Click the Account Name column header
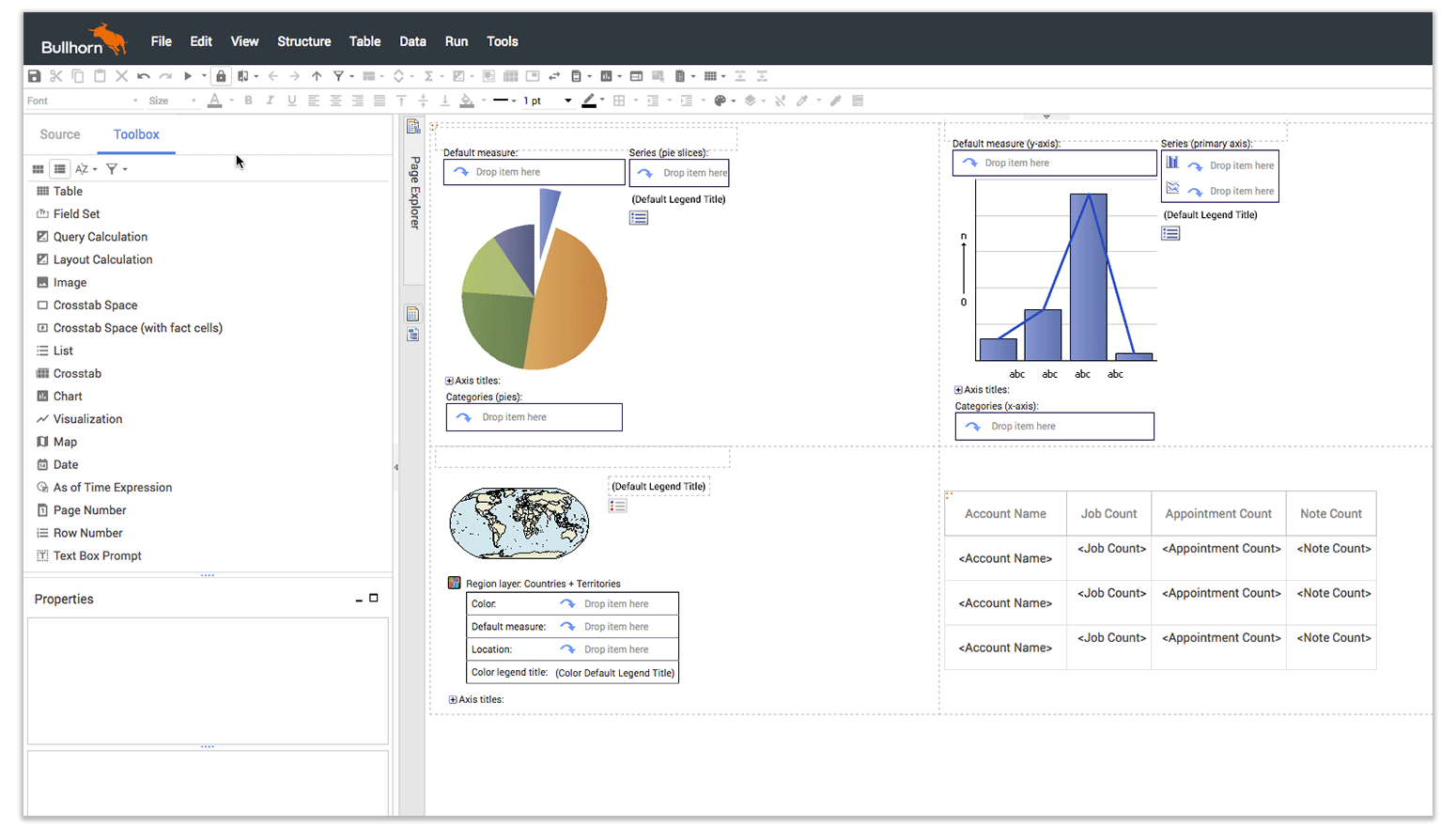1456x827 pixels. click(x=1005, y=514)
